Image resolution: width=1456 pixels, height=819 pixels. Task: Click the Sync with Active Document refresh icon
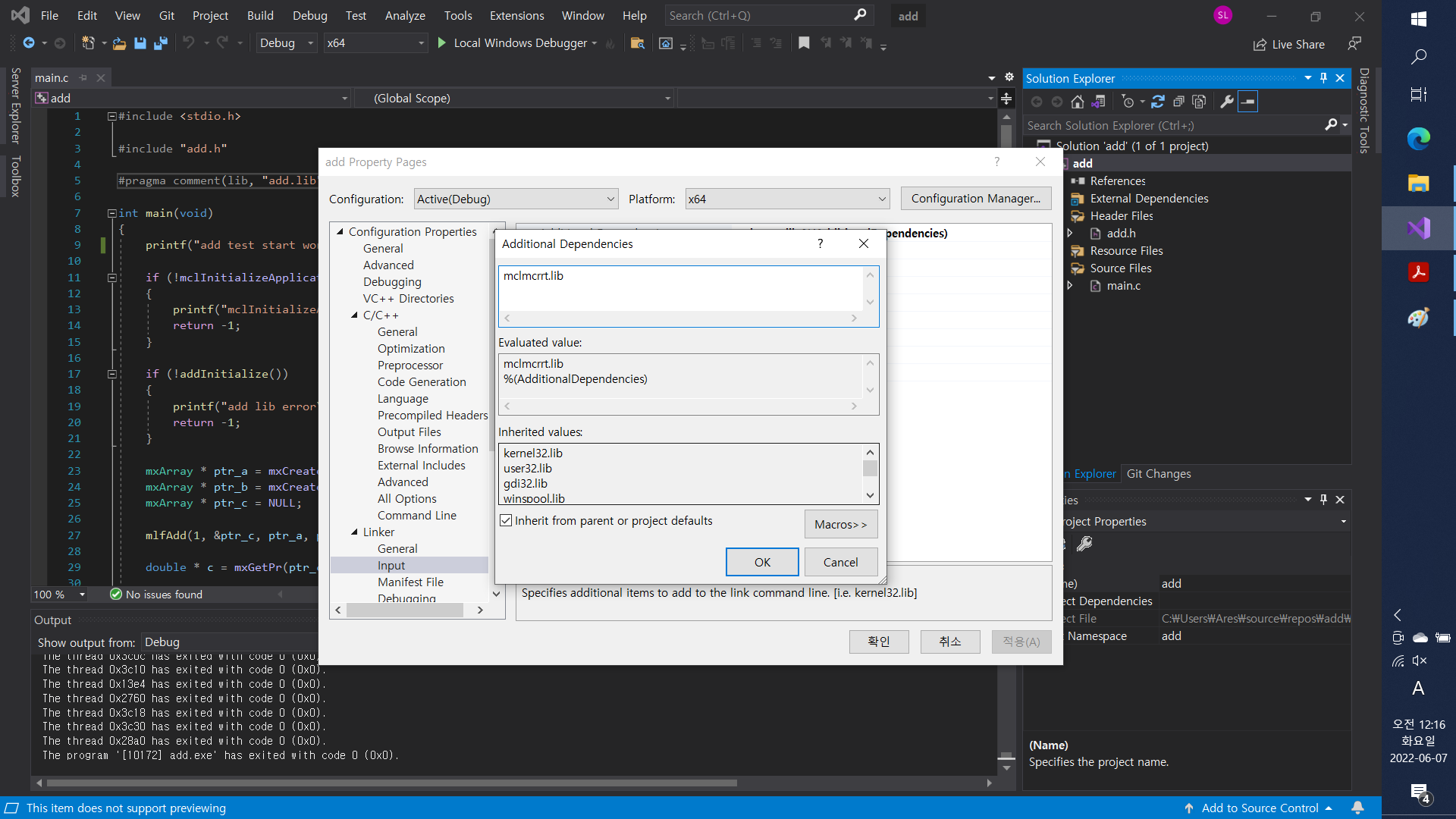[1157, 102]
